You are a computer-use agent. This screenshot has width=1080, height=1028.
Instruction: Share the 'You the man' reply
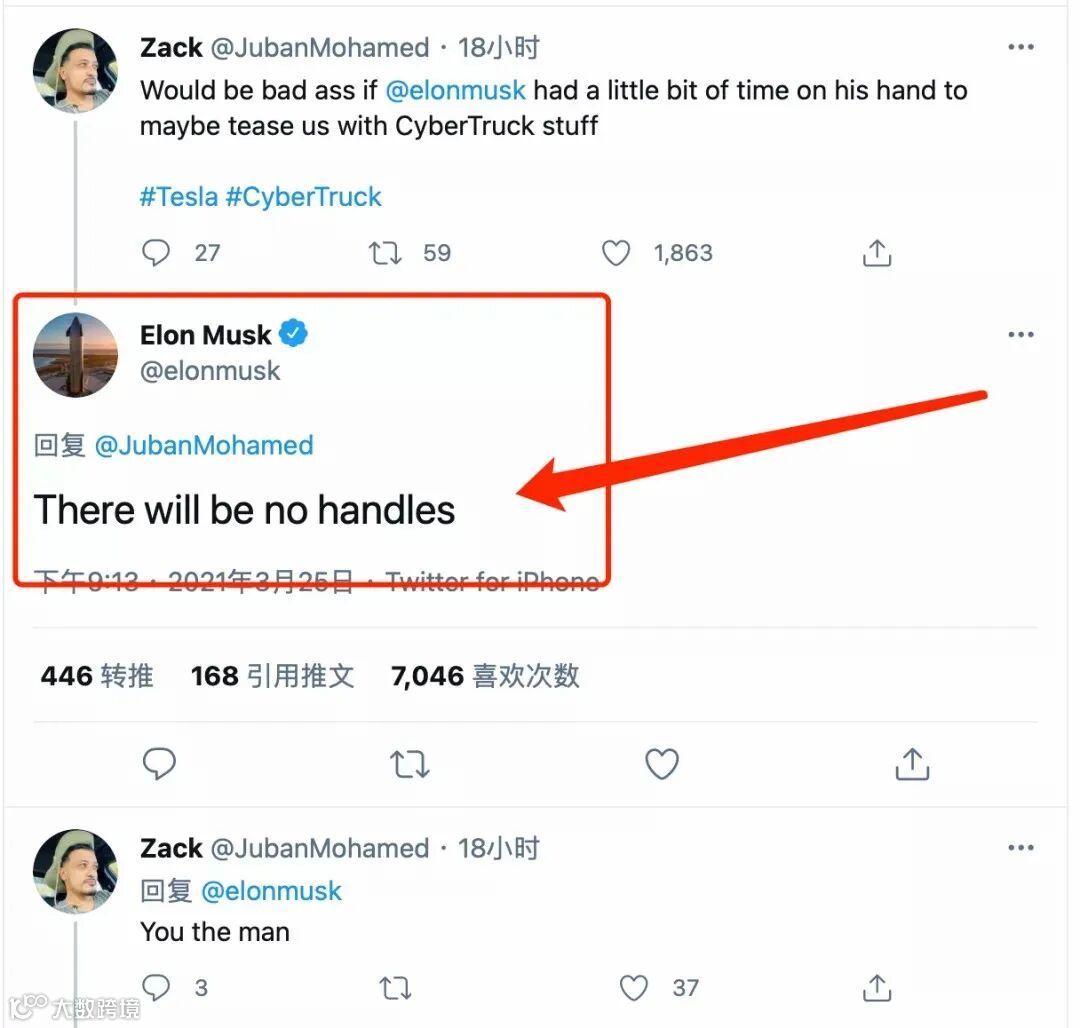click(x=876, y=988)
